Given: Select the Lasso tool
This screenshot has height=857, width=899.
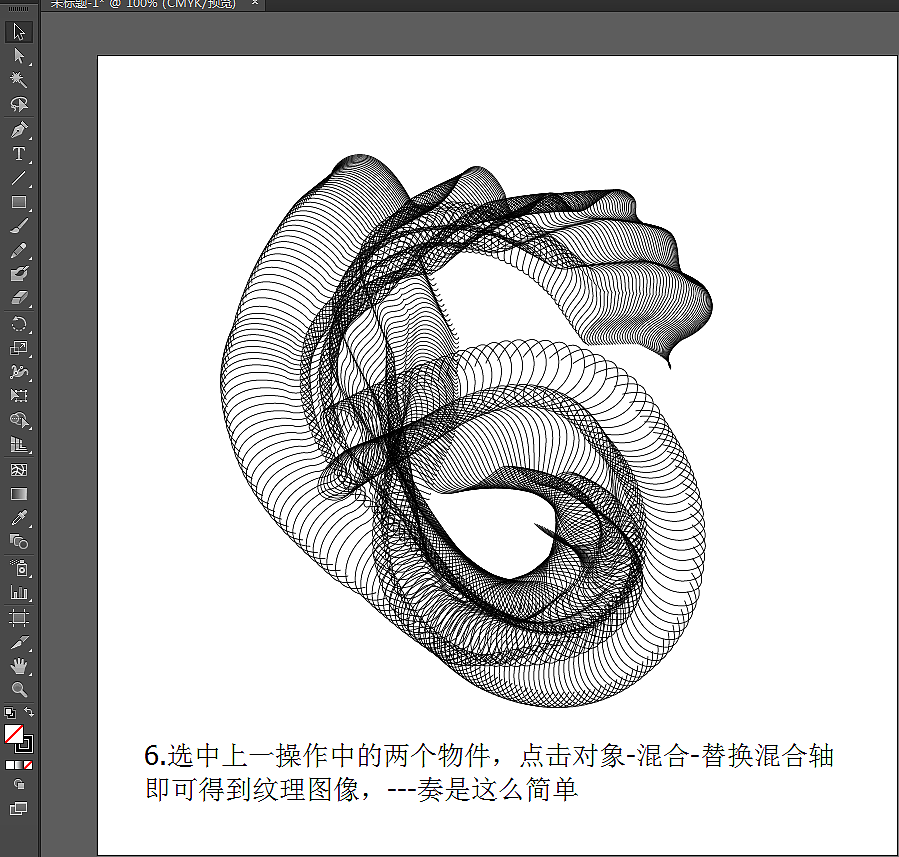Looking at the screenshot, I should (x=18, y=104).
